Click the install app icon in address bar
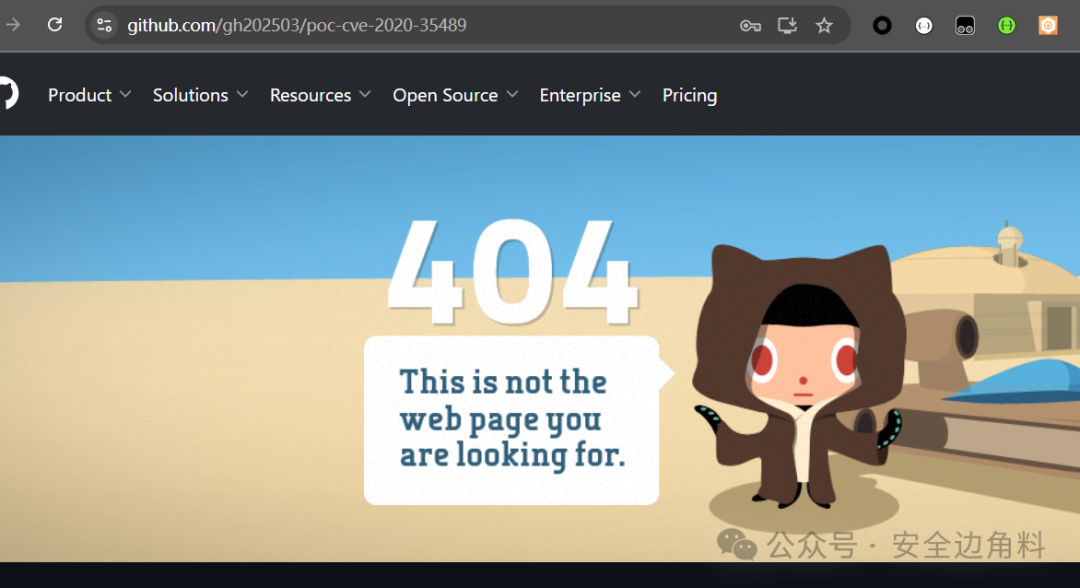 point(787,25)
